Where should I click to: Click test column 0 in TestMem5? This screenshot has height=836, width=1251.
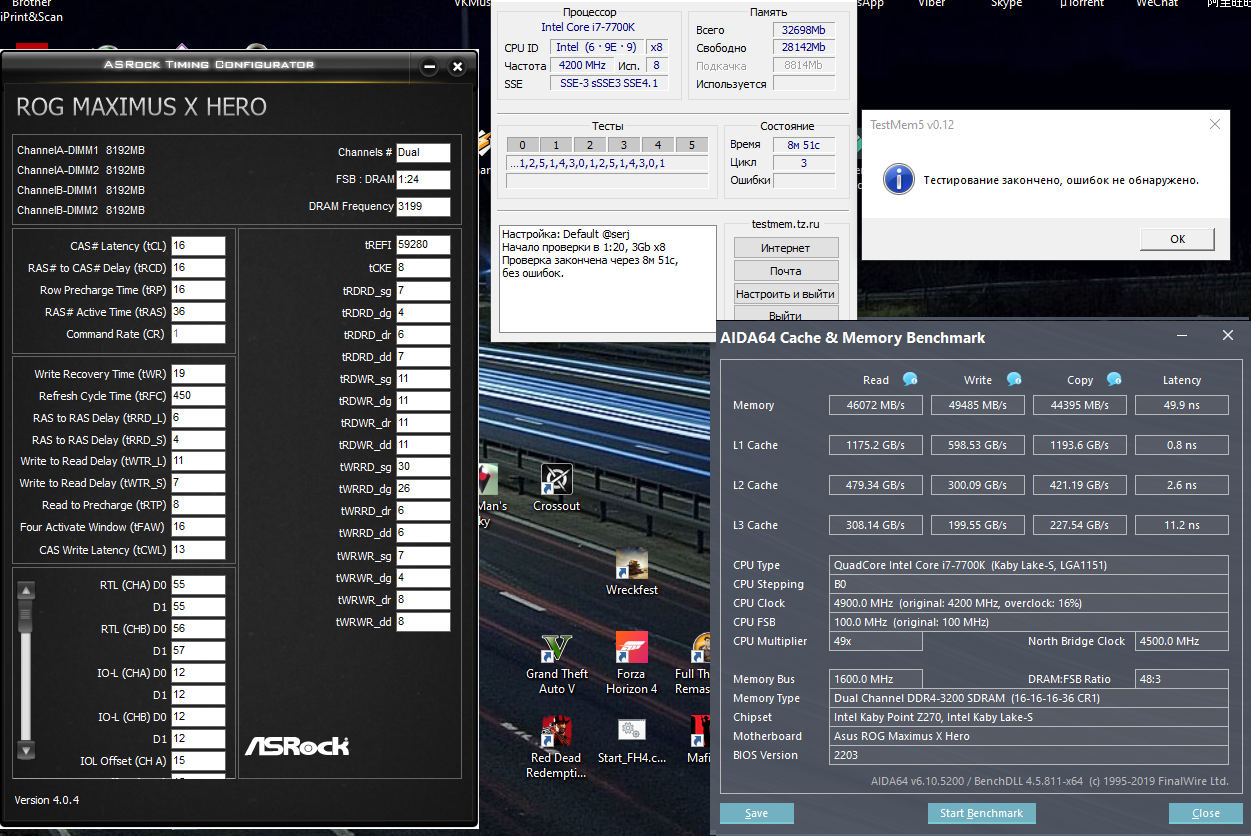point(522,145)
